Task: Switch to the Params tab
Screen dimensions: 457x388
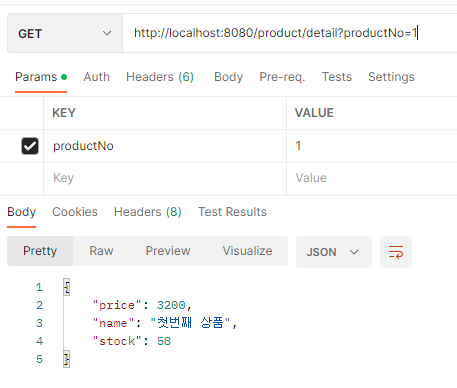Action: pyautogui.click(x=41, y=77)
